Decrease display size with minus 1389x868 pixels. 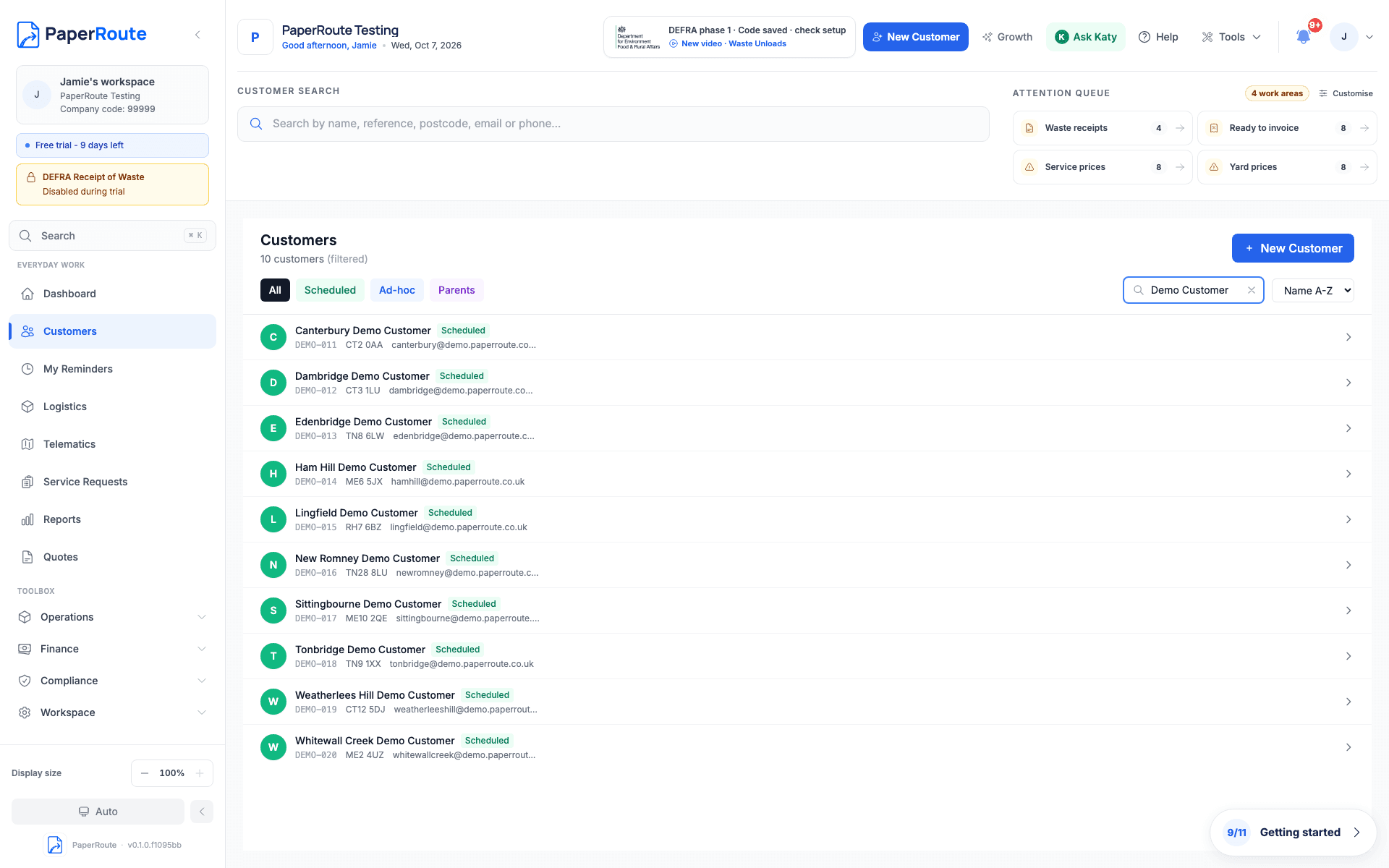tap(145, 773)
